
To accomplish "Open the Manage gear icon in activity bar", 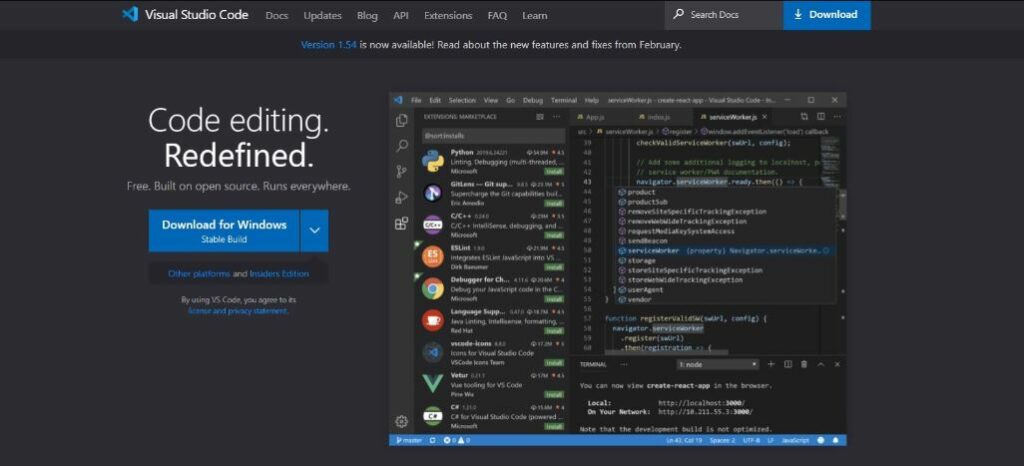I will [402, 422].
